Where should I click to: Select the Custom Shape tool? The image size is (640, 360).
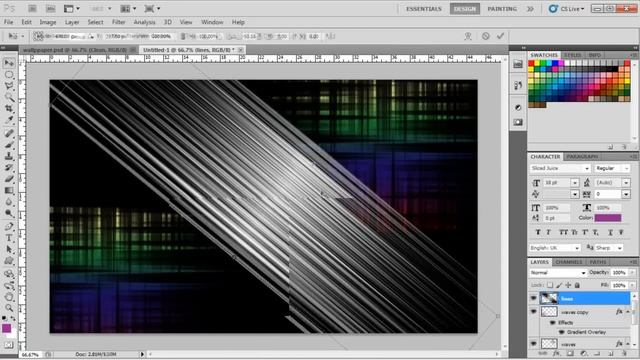(x=9, y=261)
